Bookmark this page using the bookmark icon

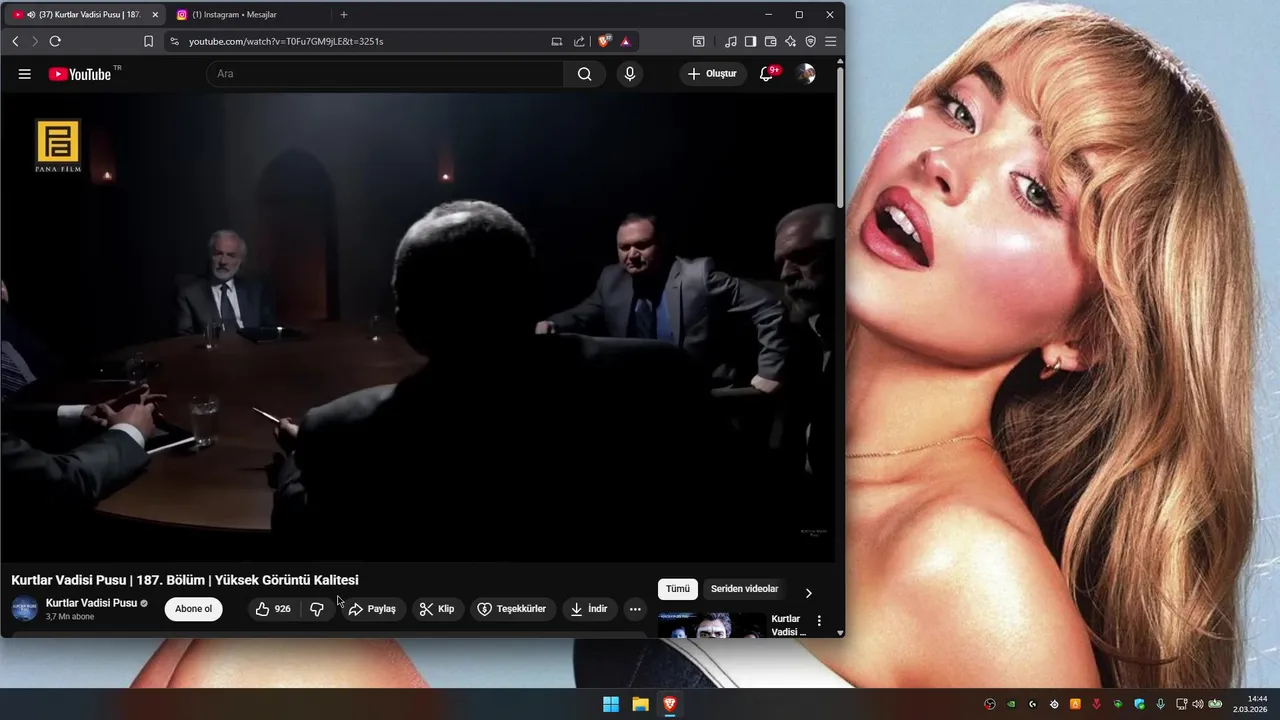(148, 41)
